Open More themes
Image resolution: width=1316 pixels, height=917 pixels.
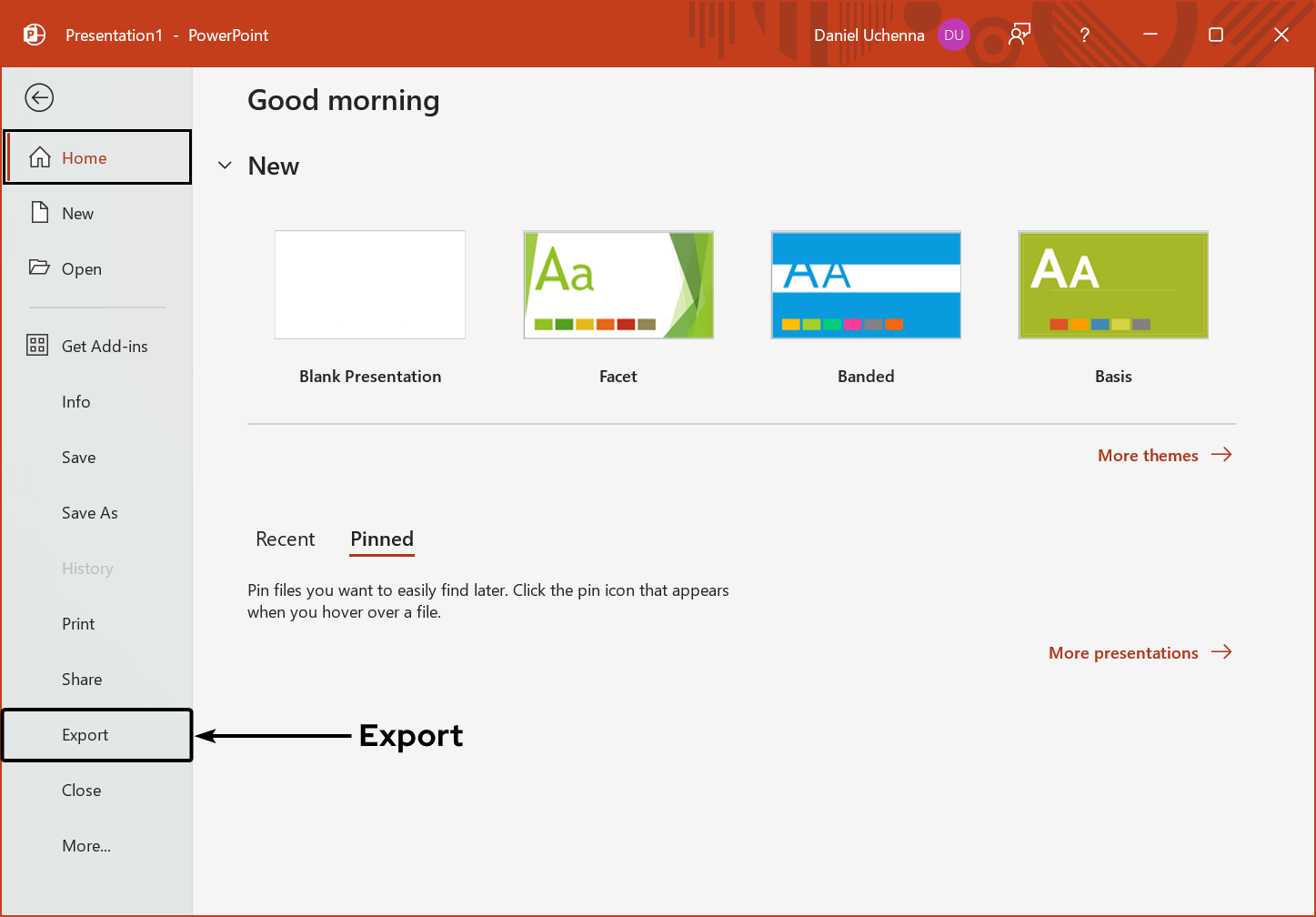tap(1148, 455)
